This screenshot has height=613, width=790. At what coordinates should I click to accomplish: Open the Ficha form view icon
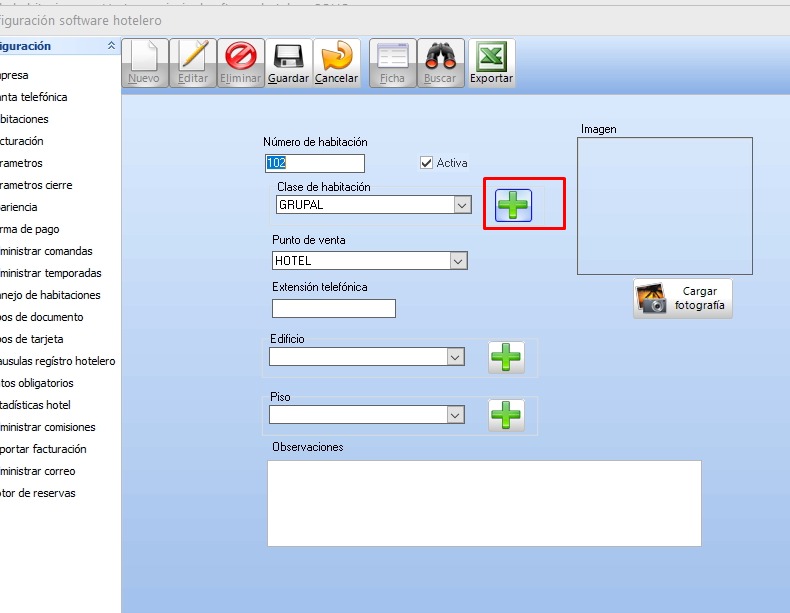(x=392, y=57)
